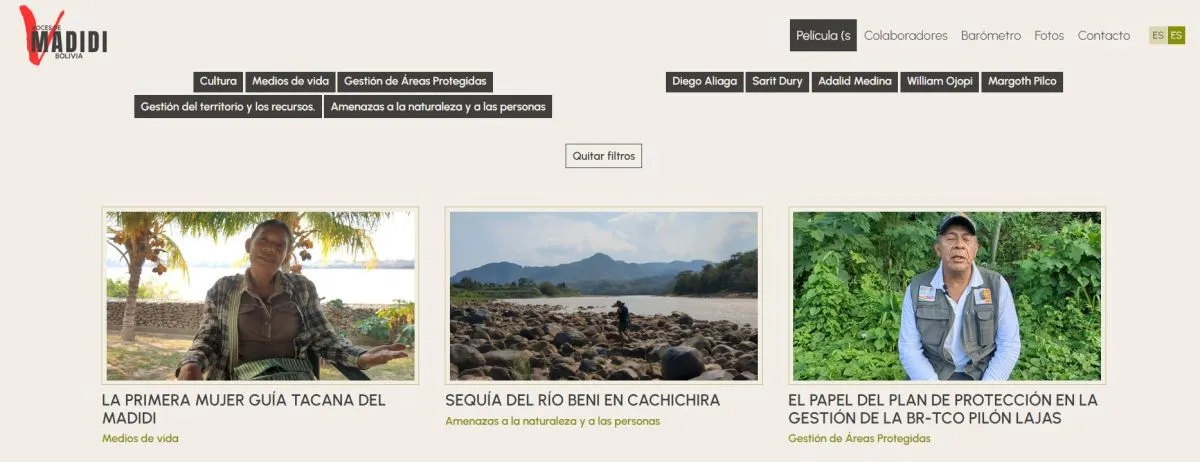Filter by Medios de vida tag
1200x462 pixels.
291,82
